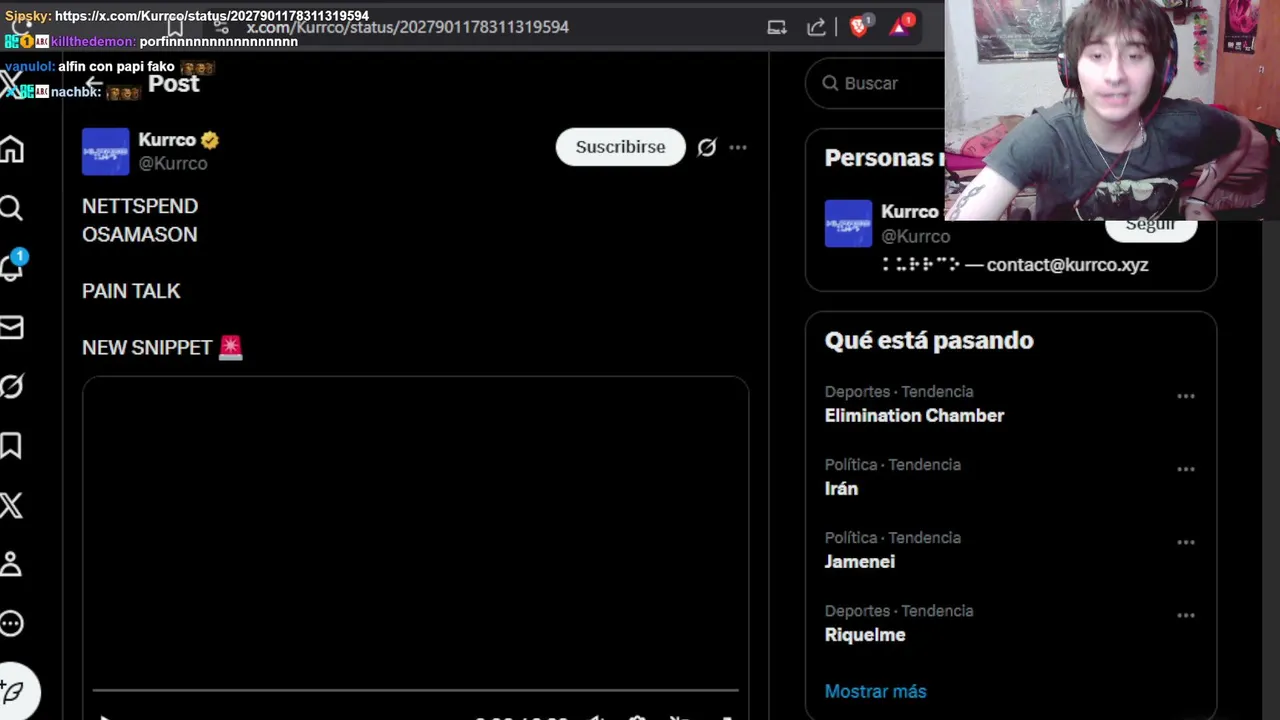Click the compose post feather button
The height and width of the screenshot is (720, 1280).
(x=14, y=691)
